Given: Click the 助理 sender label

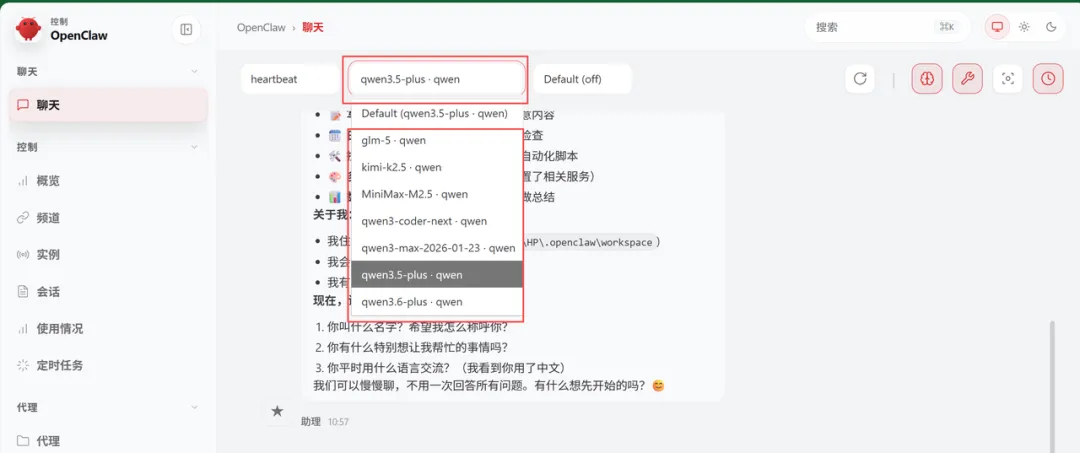Looking at the screenshot, I should pos(311,421).
